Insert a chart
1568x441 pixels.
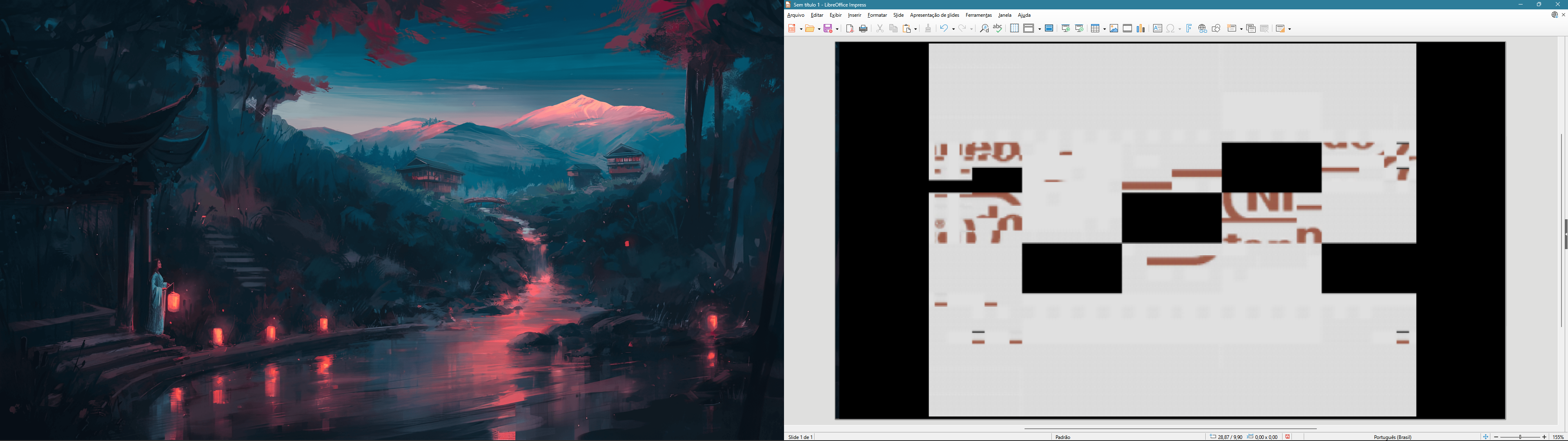[x=1141, y=29]
